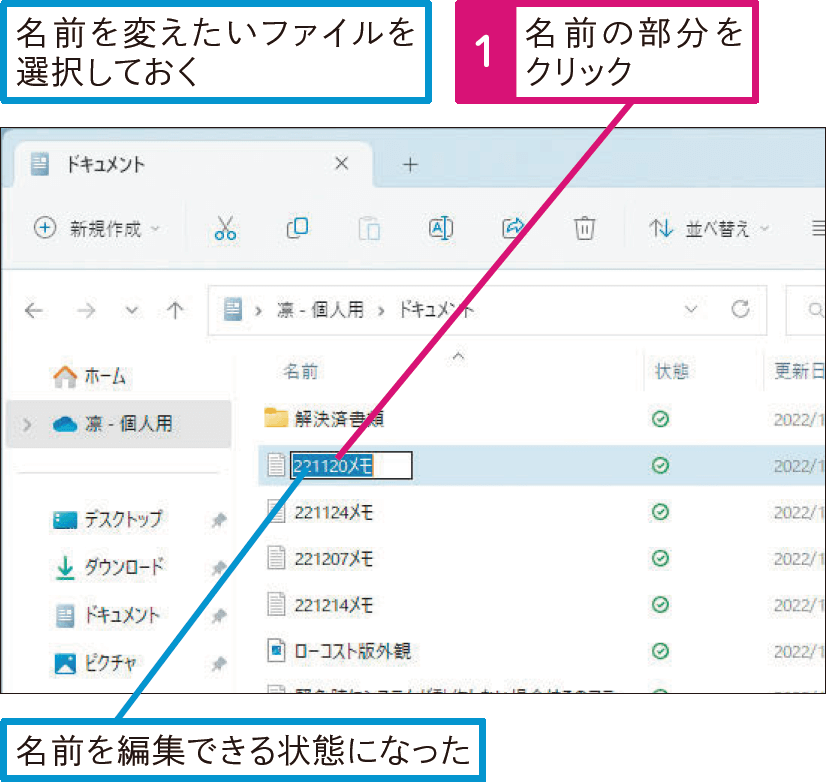Click 凛 - 個人用 in address breadcrumb

(320, 310)
